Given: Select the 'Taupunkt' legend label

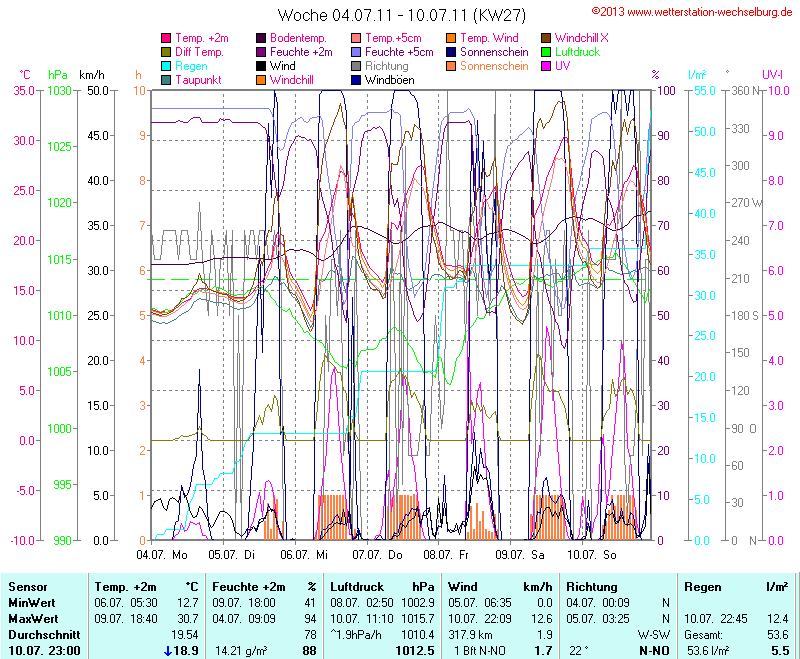Looking at the screenshot, I should pyautogui.click(x=198, y=80).
